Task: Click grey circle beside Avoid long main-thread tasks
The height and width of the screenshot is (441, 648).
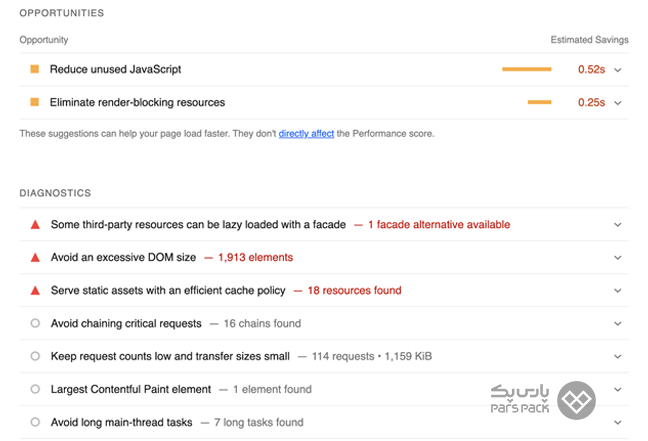Action: 35,422
